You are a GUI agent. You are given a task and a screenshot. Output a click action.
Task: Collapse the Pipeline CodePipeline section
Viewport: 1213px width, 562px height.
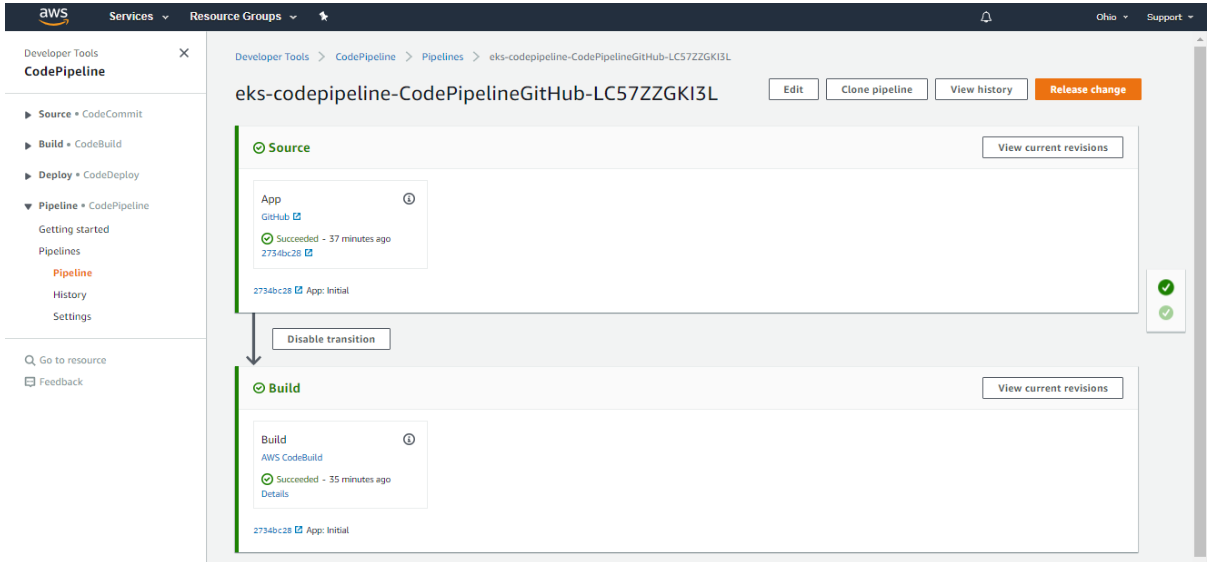point(87,206)
